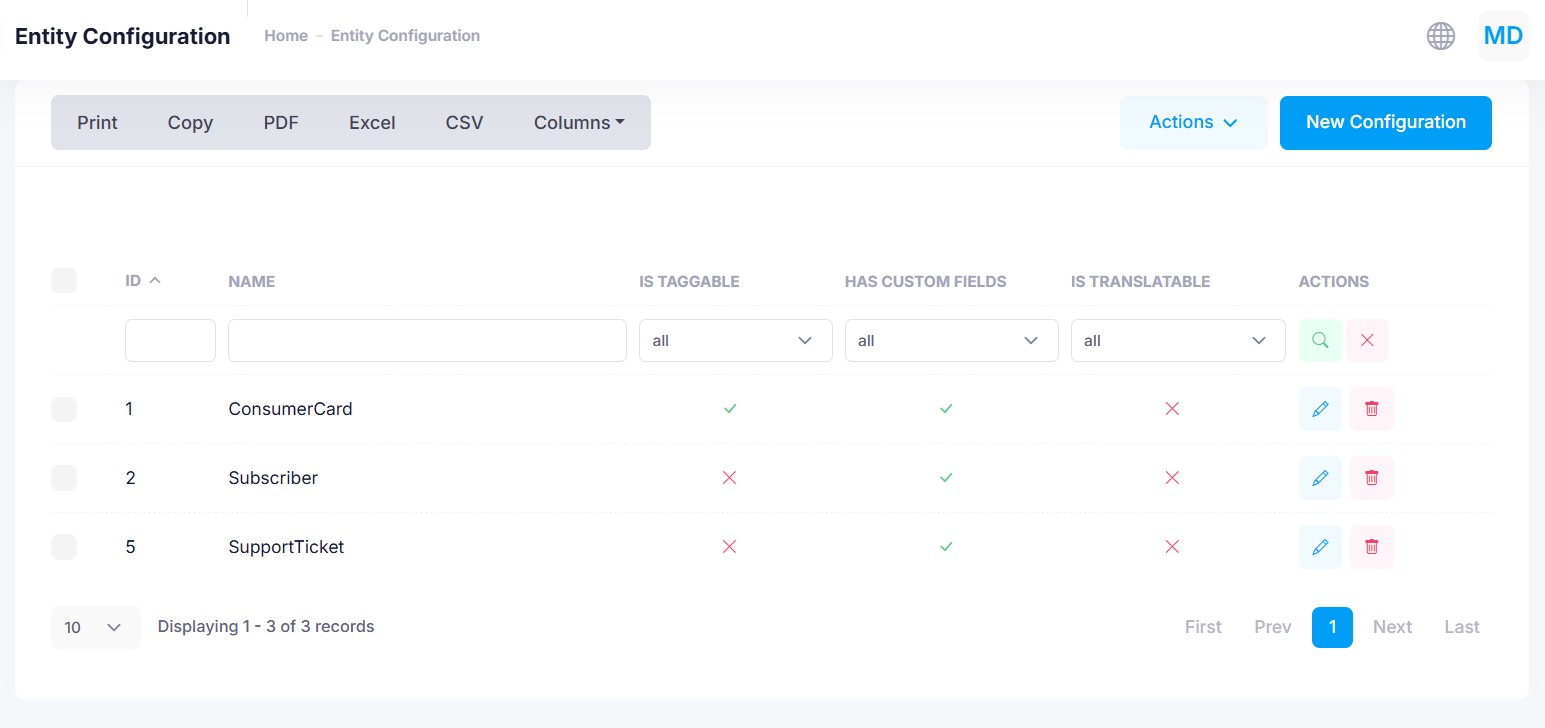Screen dimensions: 1545x728
Task: Focus the Name filter input
Action: (x=427, y=341)
